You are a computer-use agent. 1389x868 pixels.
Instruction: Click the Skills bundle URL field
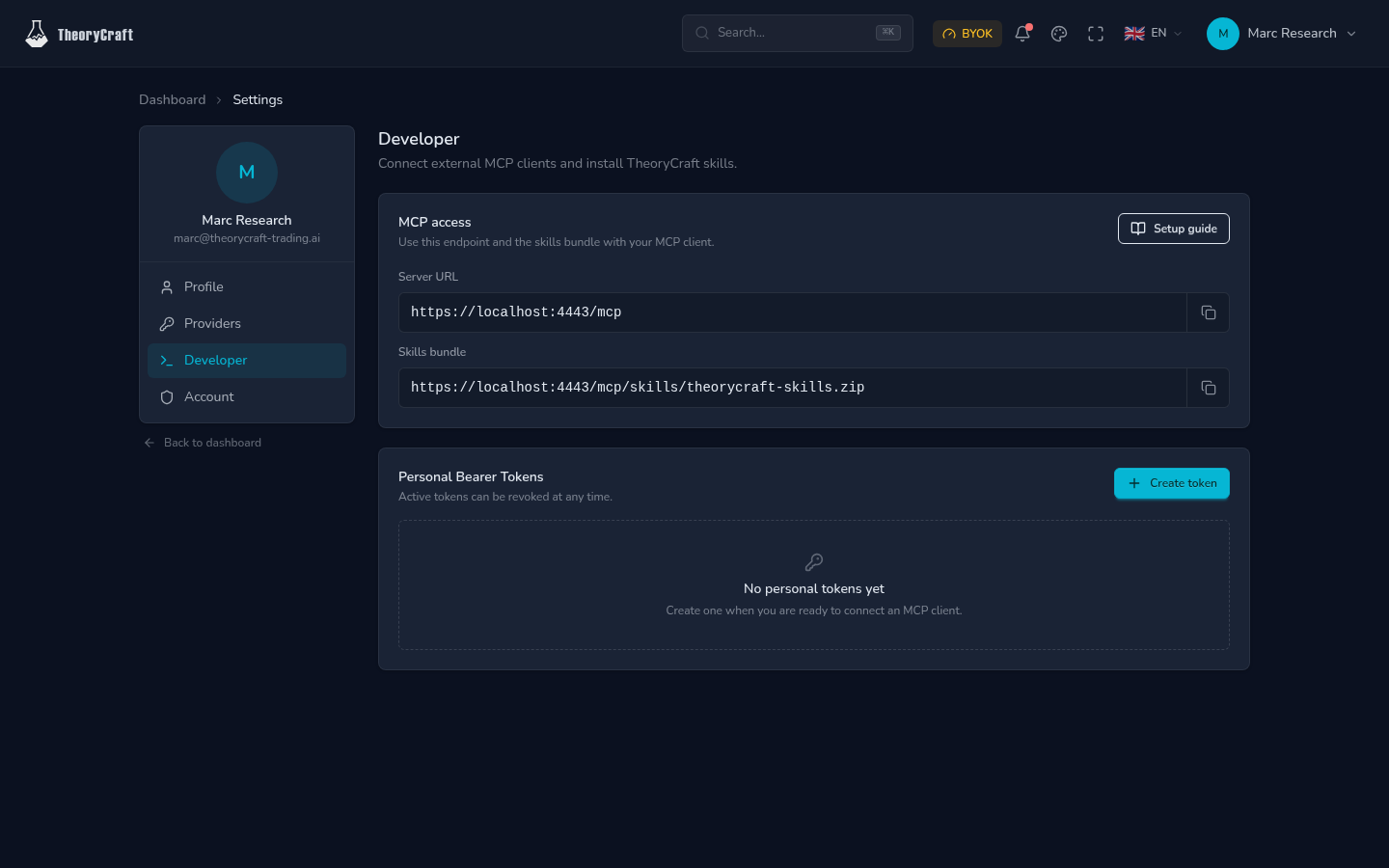coord(792,388)
